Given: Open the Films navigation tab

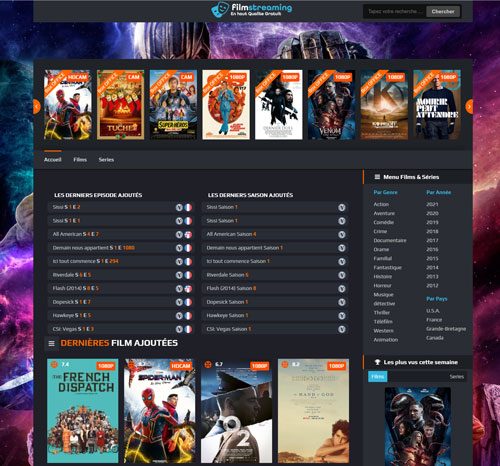Looking at the screenshot, I should click(80, 160).
